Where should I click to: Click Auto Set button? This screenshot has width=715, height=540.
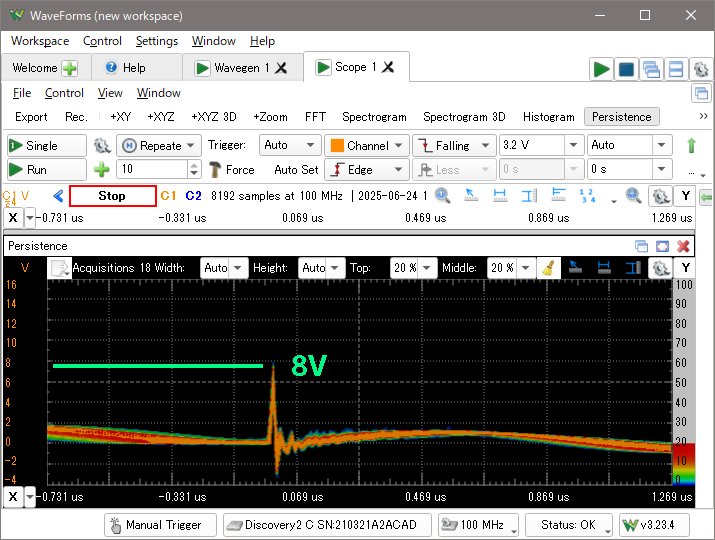296,170
